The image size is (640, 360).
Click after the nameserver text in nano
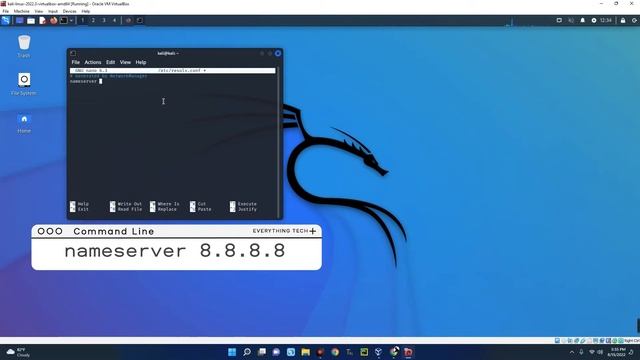(101, 81)
